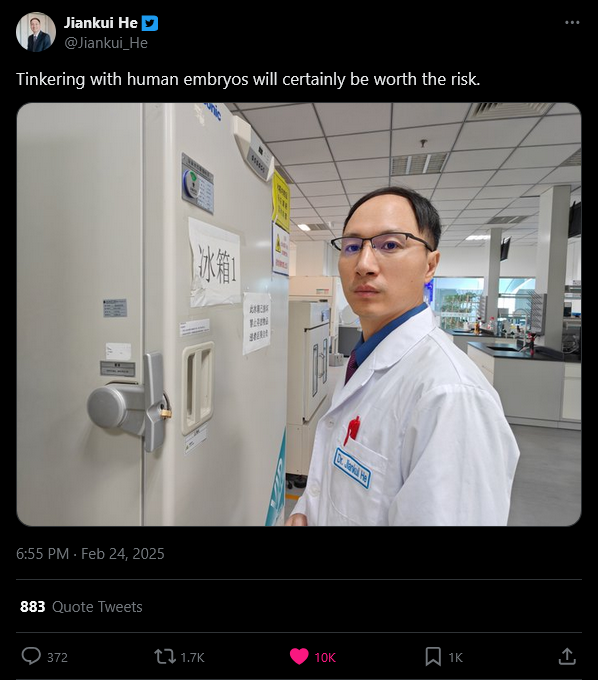The height and width of the screenshot is (680, 598).
Task: Click the 10K likes count
Action: click(325, 657)
